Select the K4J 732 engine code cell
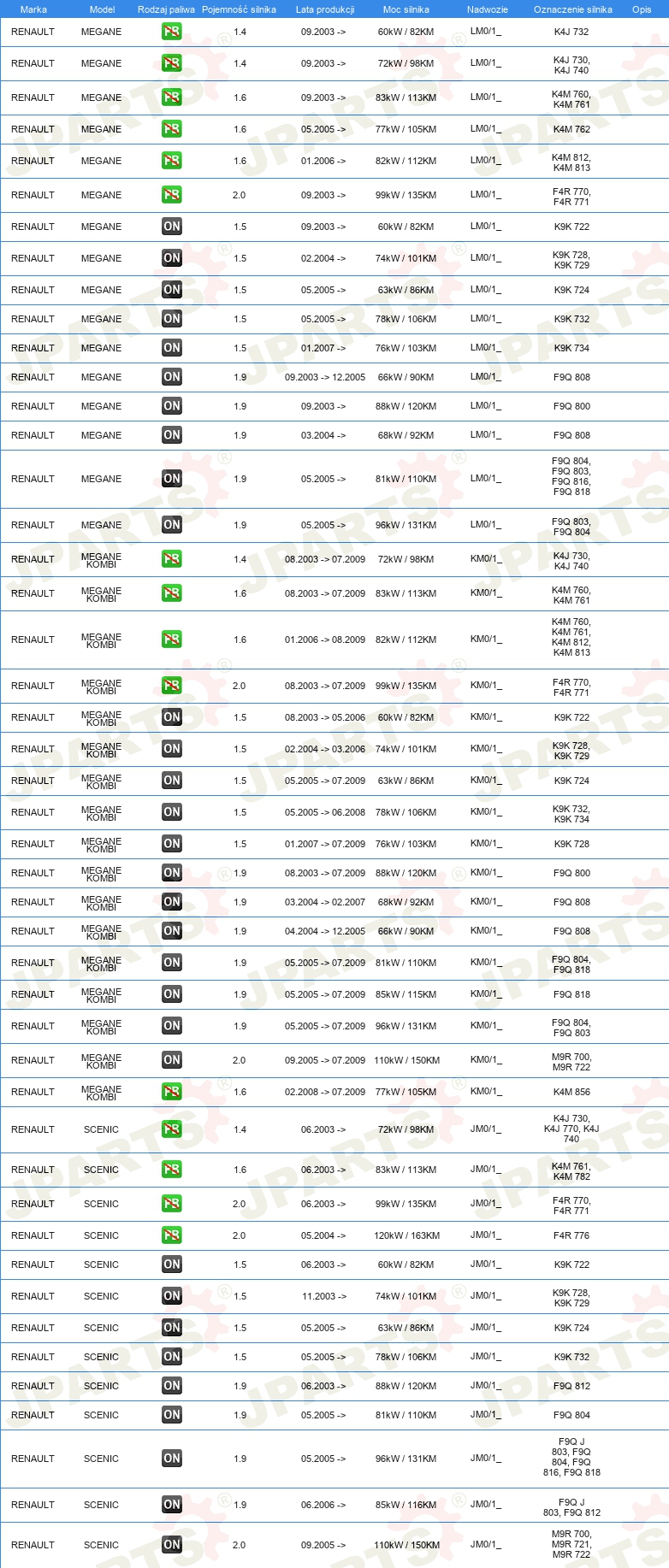Image resolution: width=669 pixels, height=1568 pixels. [x=571, y=32]
